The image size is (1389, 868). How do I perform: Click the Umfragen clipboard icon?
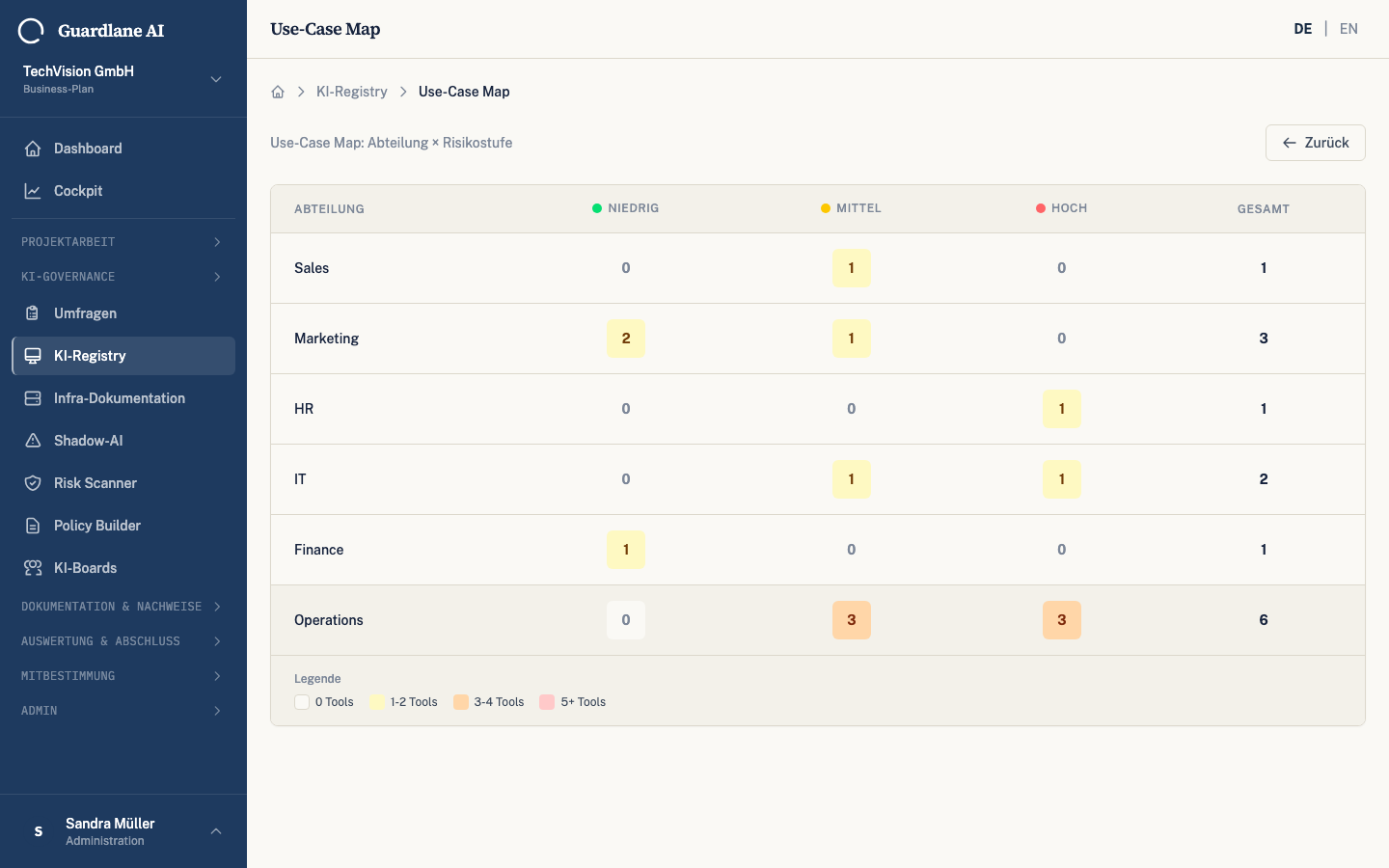pos(33,313)
